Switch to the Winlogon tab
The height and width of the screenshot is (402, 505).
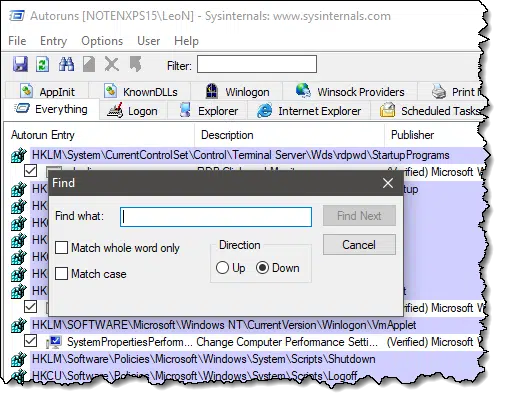[x=237, y=91]
